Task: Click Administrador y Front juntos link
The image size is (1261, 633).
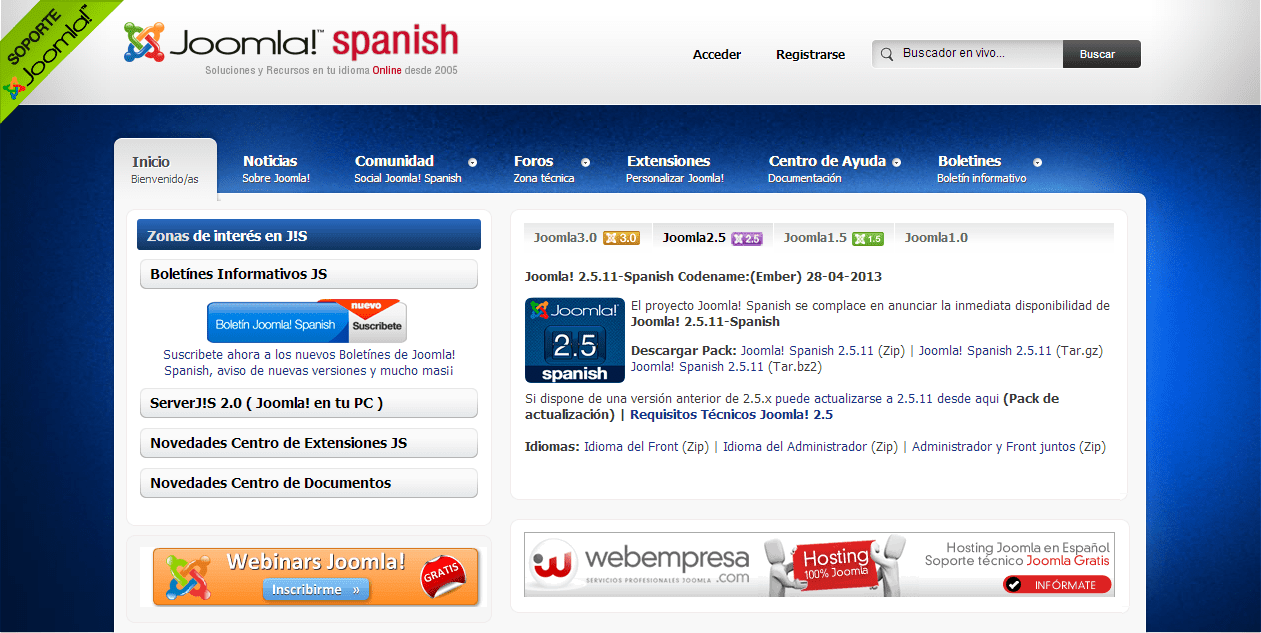Action: point(1009,447)
